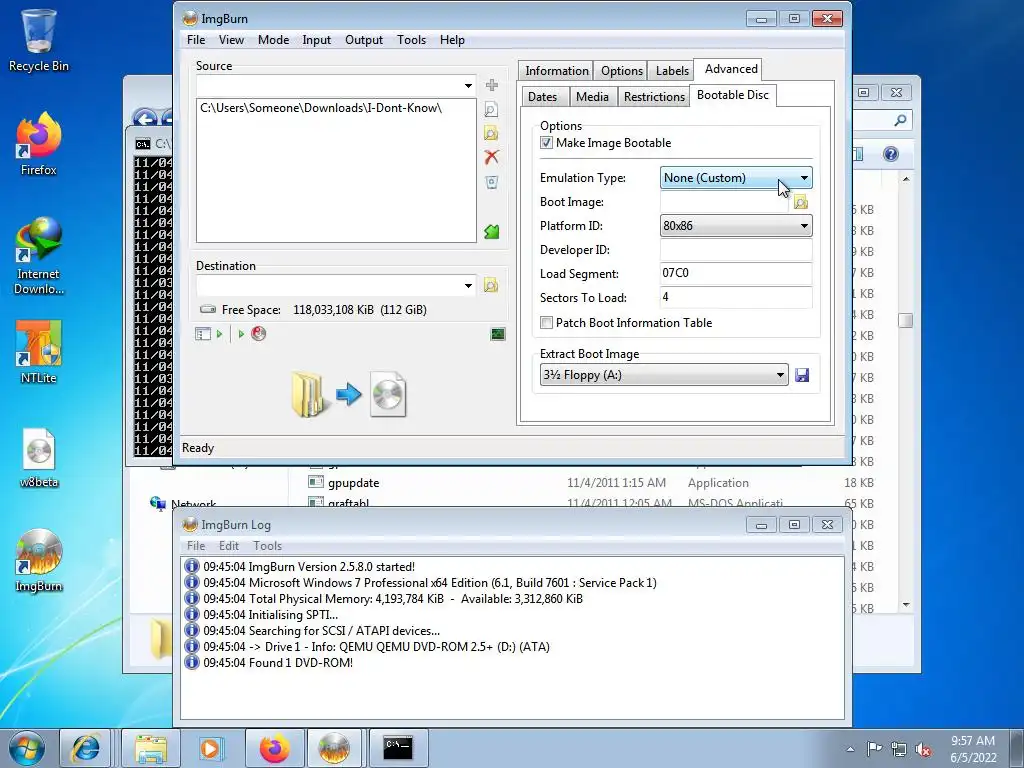The height and width of the screenshot is (768, 1024).
Task: Click Browse for a file icon beside Source list
Action: (491, 110)
